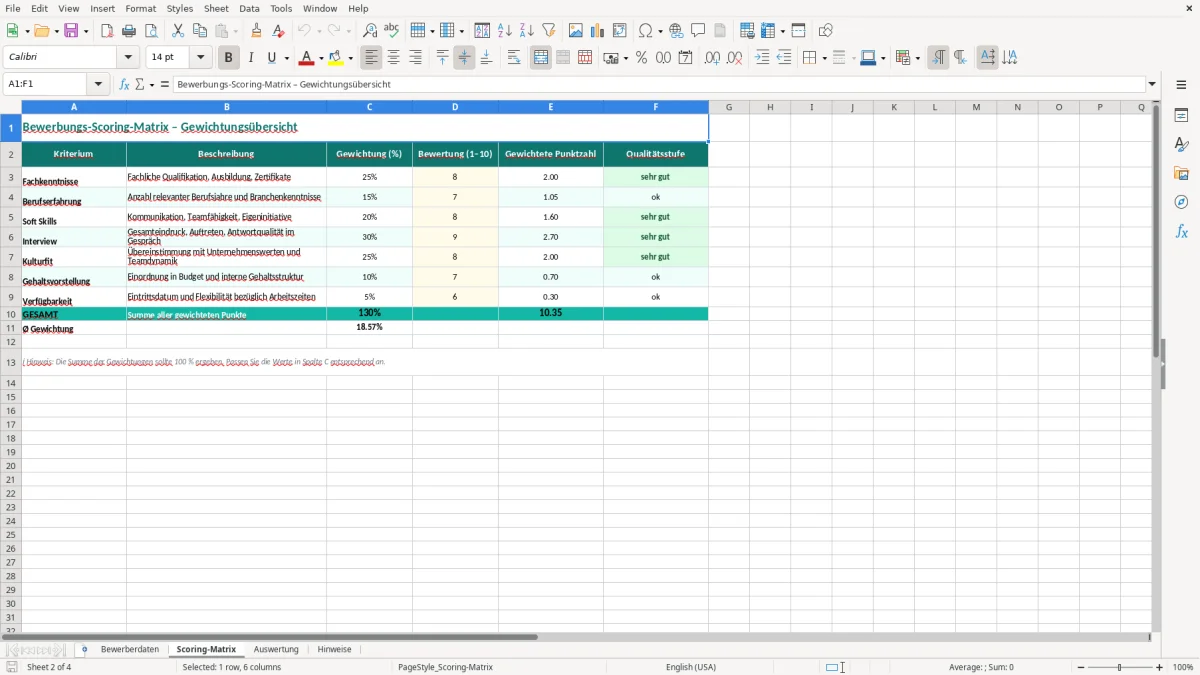This screenshot has height=675, width=1200.
Task: Apply the yellow Background Color swatch
Action: (x=337, y=58)
